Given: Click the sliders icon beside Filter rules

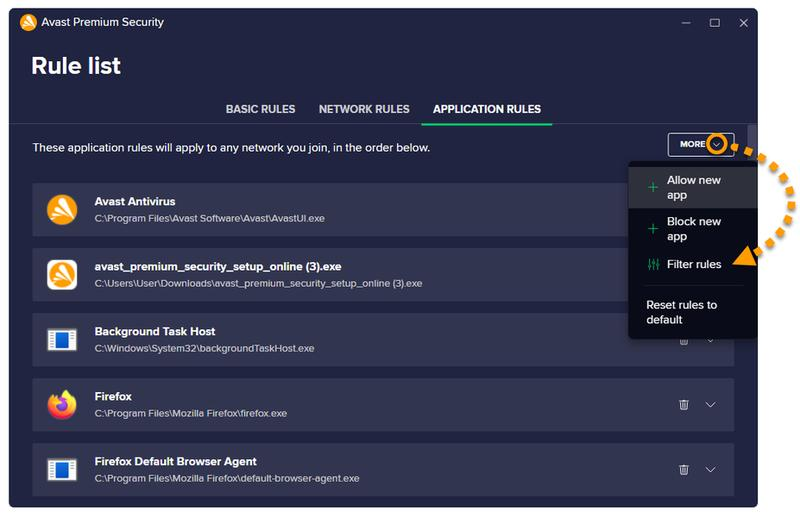Looking at the screenshot, I should point(653,264).
